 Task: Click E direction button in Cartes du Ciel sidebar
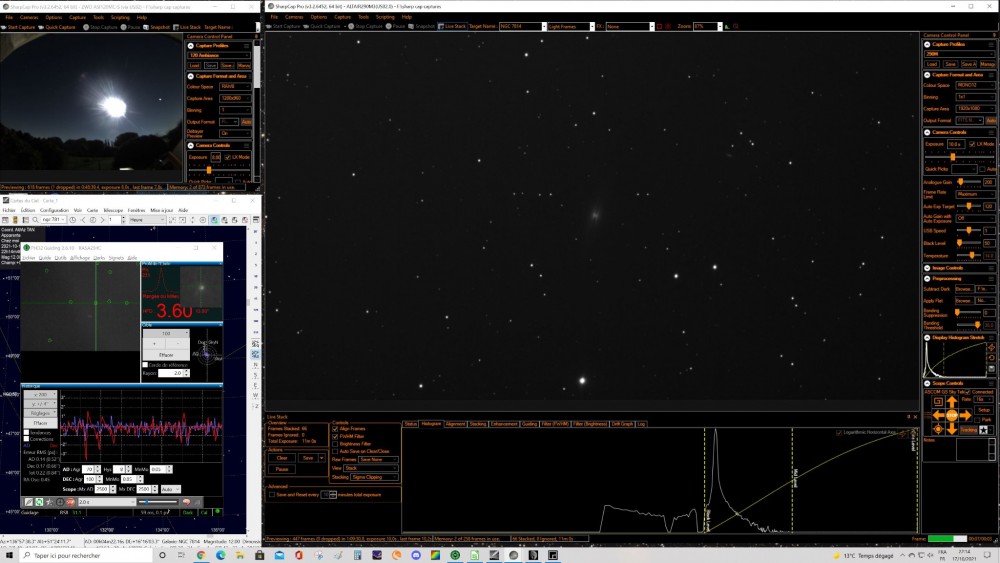click(255, 386)
